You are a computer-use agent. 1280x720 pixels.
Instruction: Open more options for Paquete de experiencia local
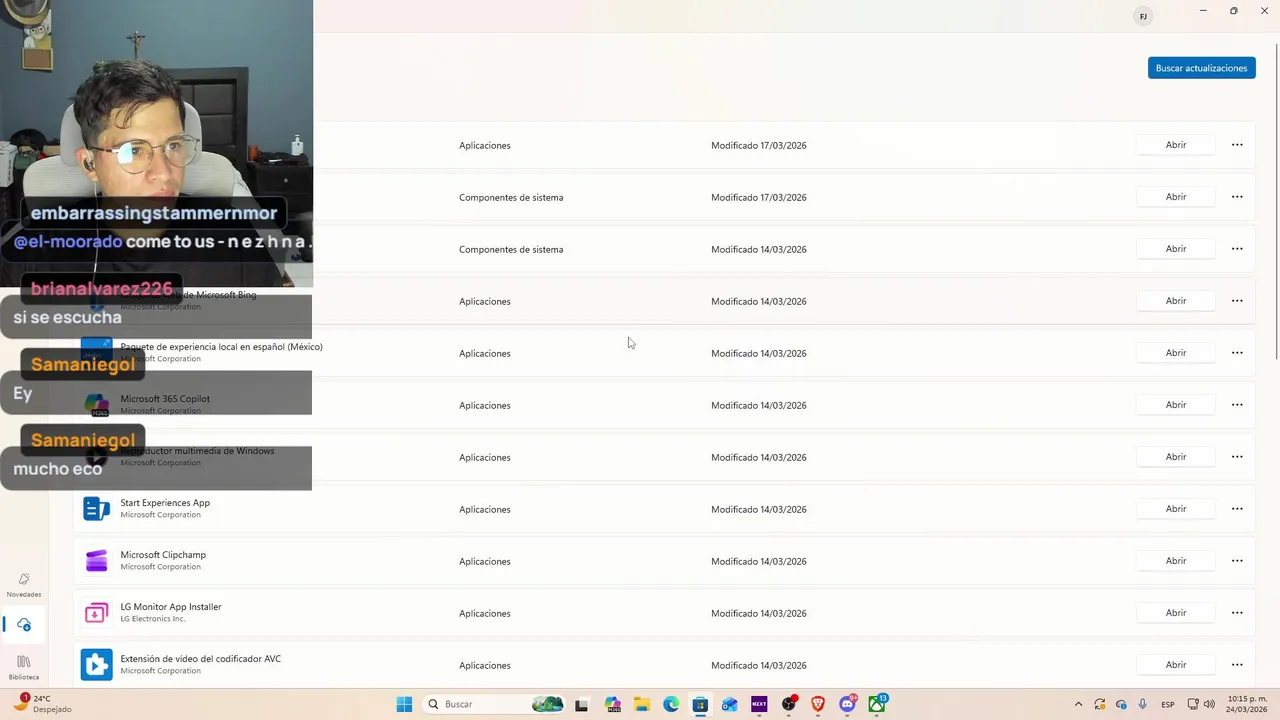coord(1237,353)
